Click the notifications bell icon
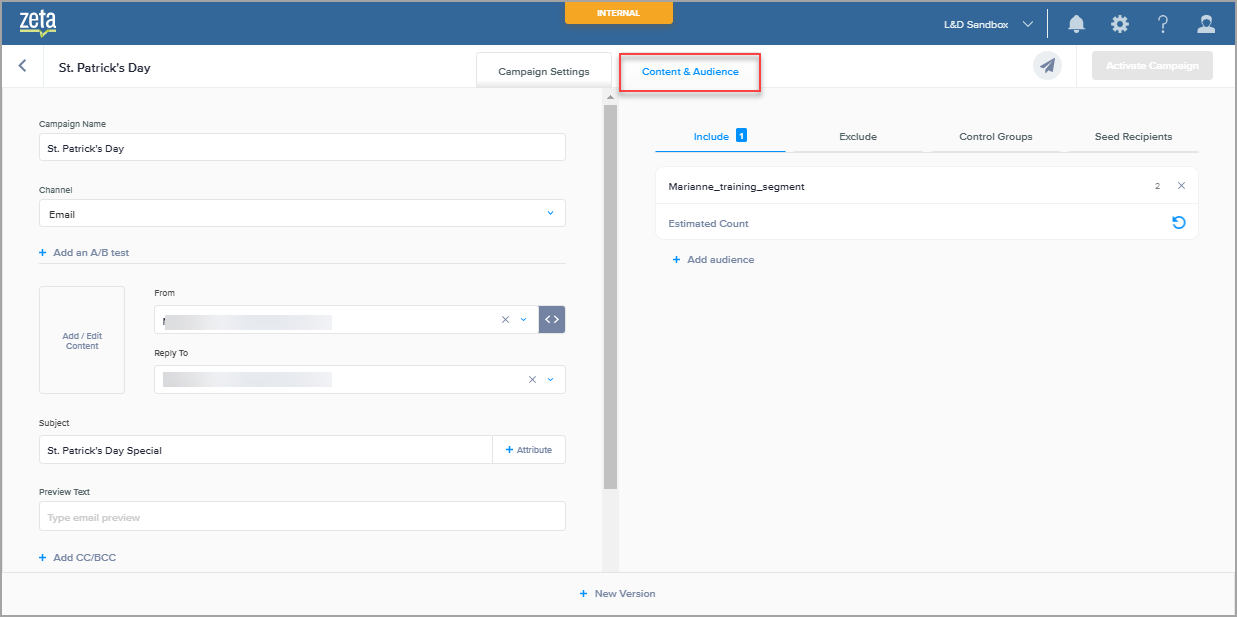Image resolution: width=1237 pixels, height=617 pixels. pyautogui.click(x=1077, y=24)
